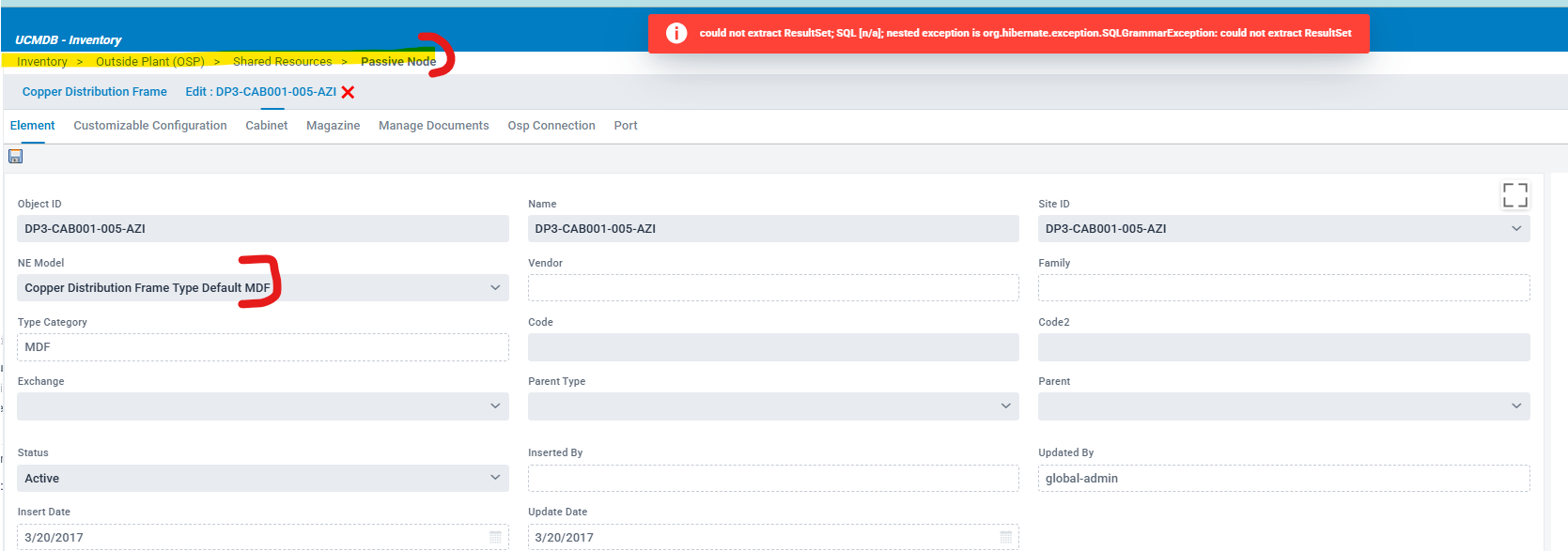Viewport: 1568px width, 551px height.
Task: Open the Cabinet tab
Action: tap(267, 126)
